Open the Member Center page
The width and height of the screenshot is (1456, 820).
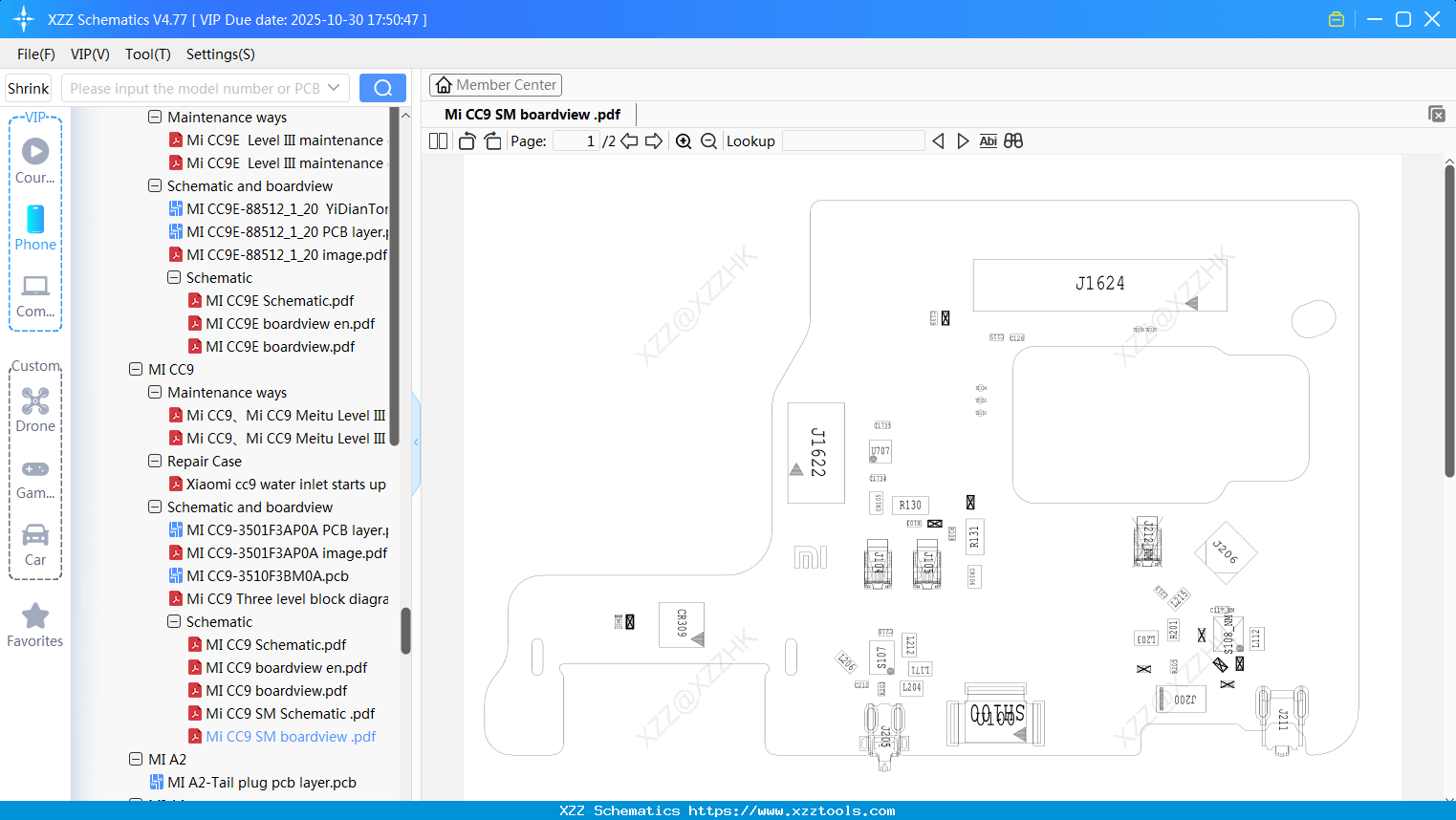coord(495,84)
